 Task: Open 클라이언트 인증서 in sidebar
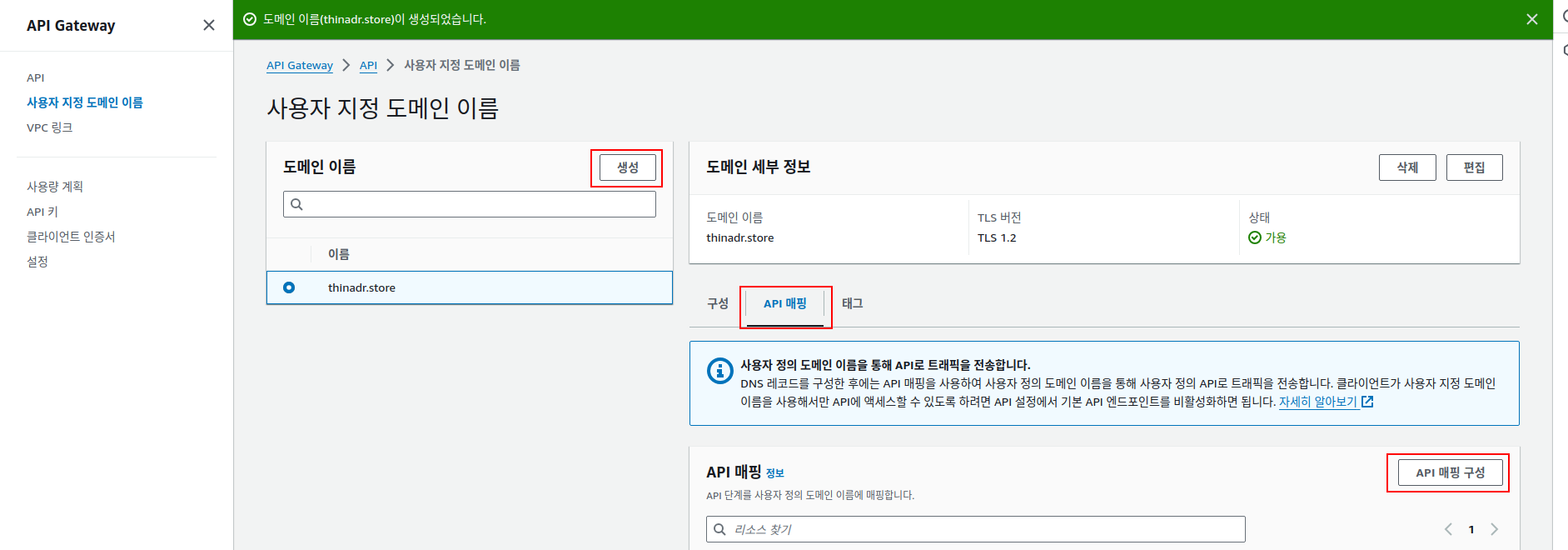click(x=71, y=237)
